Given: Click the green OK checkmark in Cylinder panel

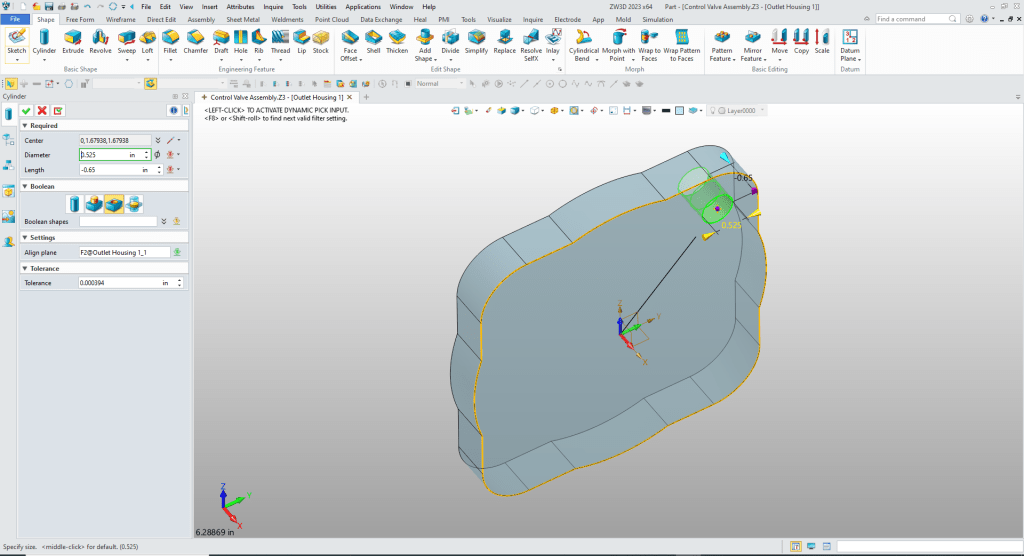Looking at the screenshot, I should (x=26, y=110).
